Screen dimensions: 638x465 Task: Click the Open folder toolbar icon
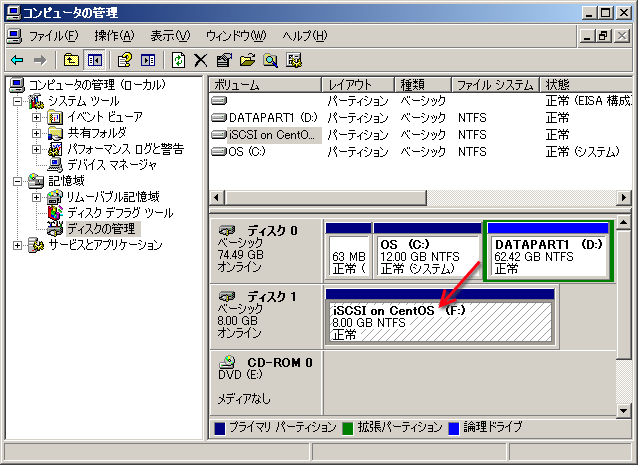pos(247,61)
